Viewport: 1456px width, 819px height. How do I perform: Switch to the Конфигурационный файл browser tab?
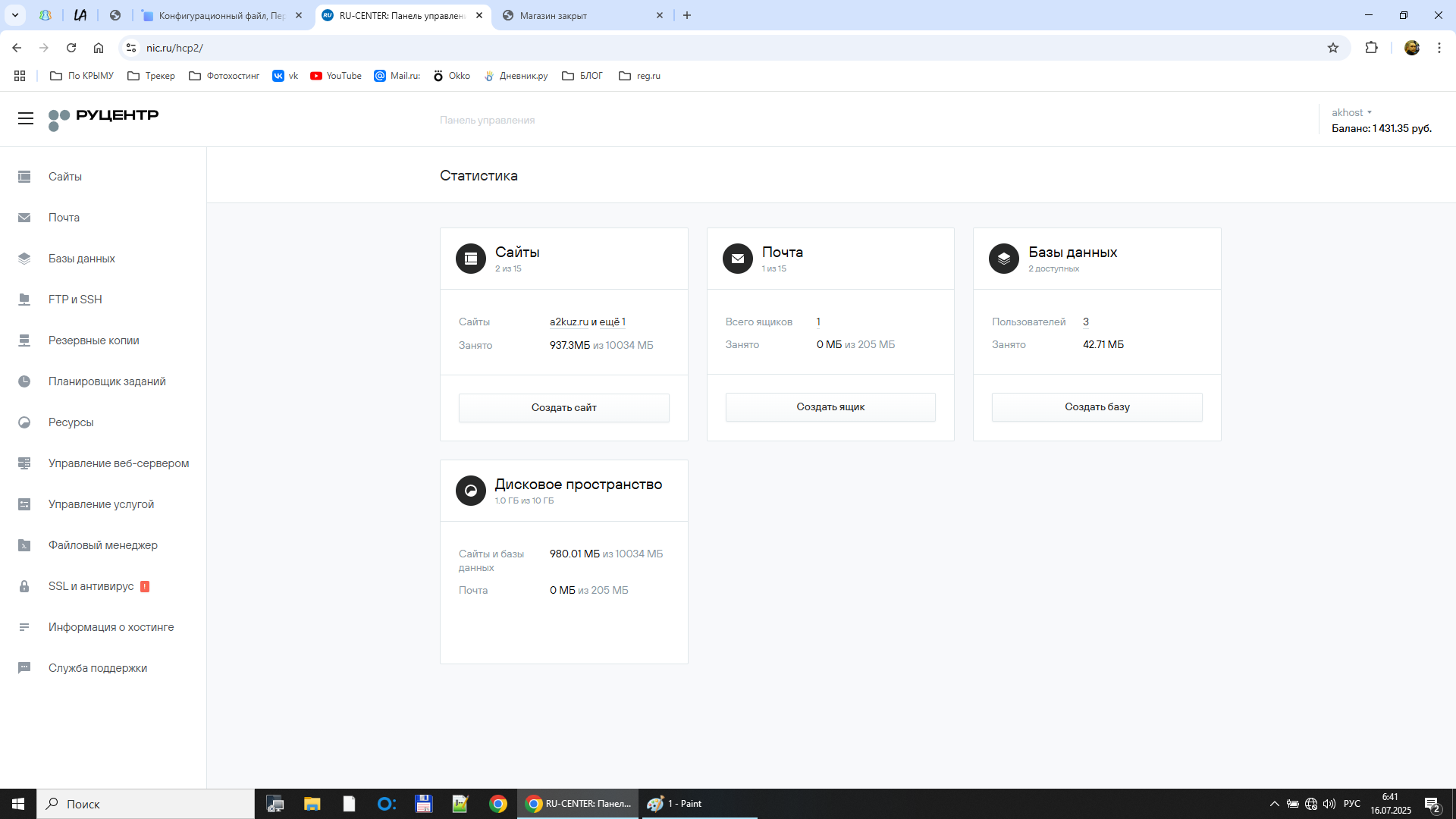coord(222,15)
